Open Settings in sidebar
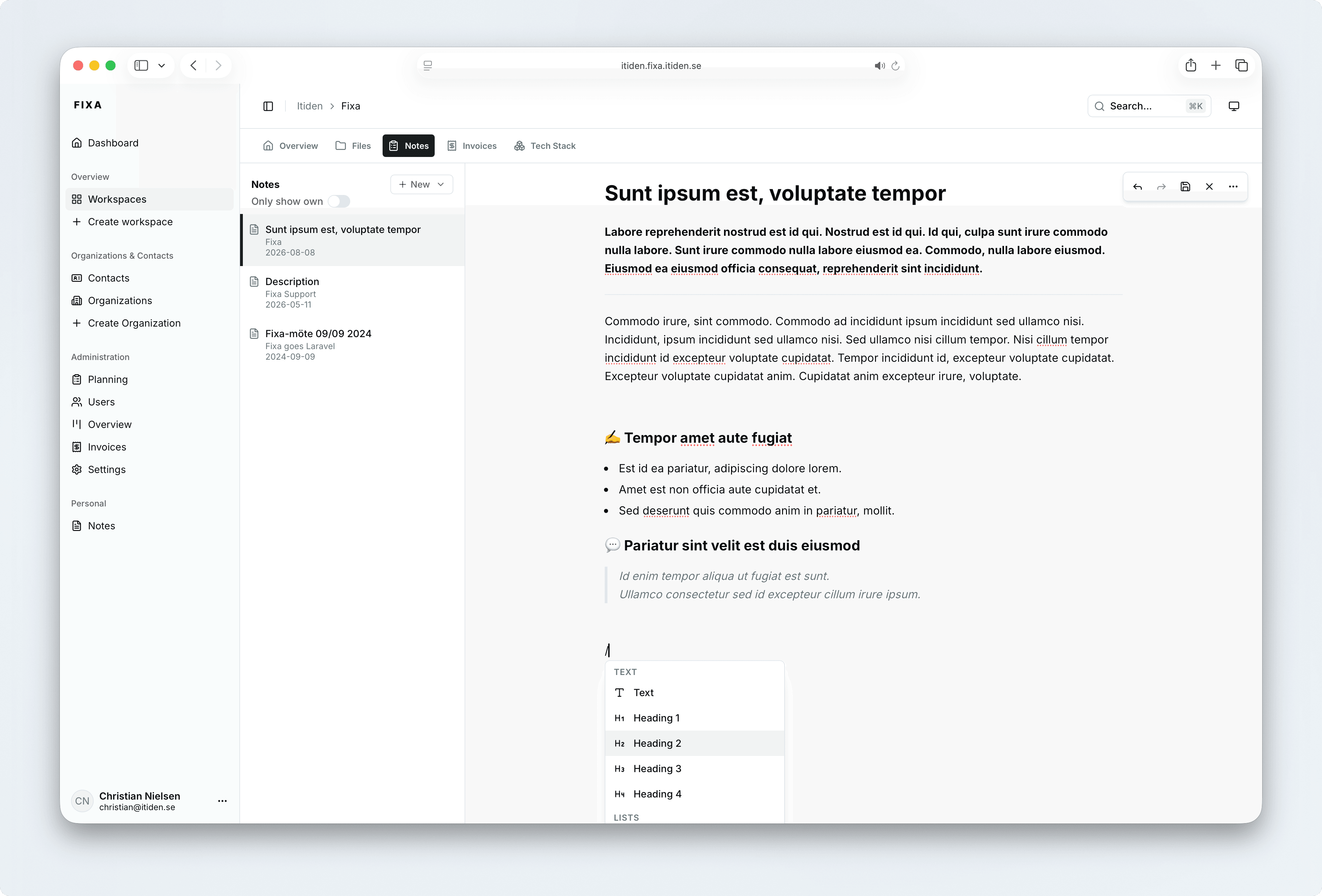The width and height of the screenshot is (1322, 896). tap(150, 469)
